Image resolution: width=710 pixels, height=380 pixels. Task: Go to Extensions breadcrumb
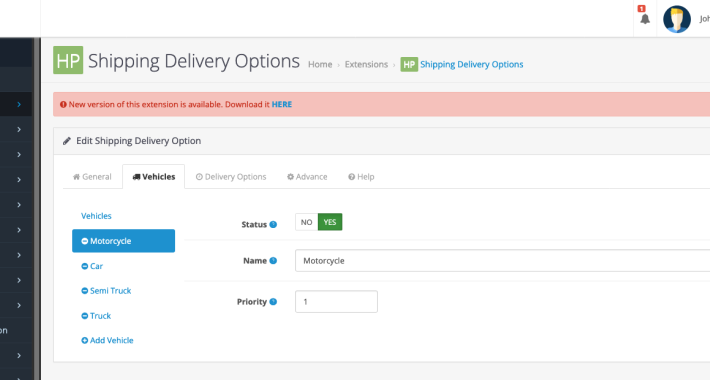point(366,64)
